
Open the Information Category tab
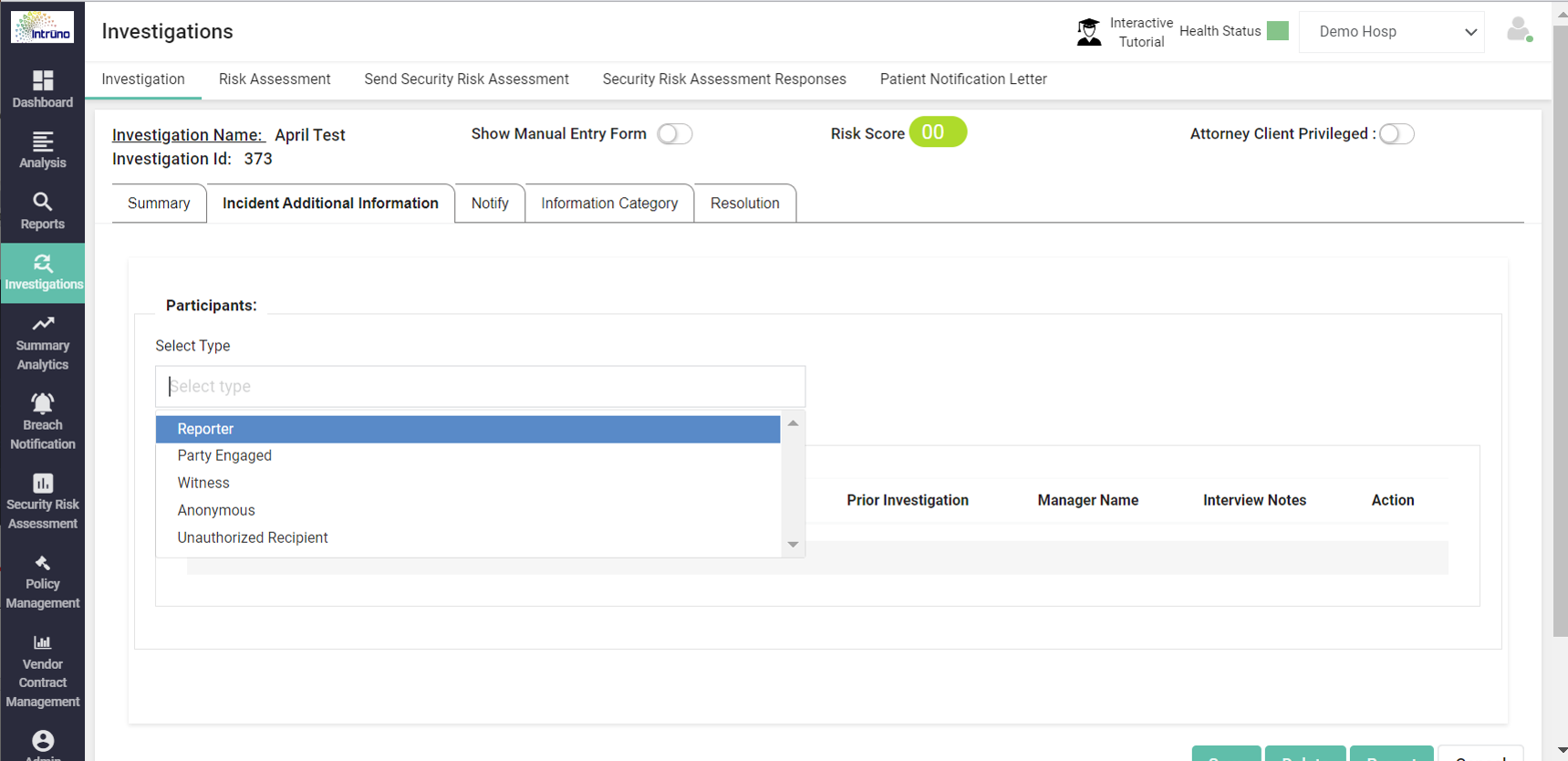(x=609, y=203)
